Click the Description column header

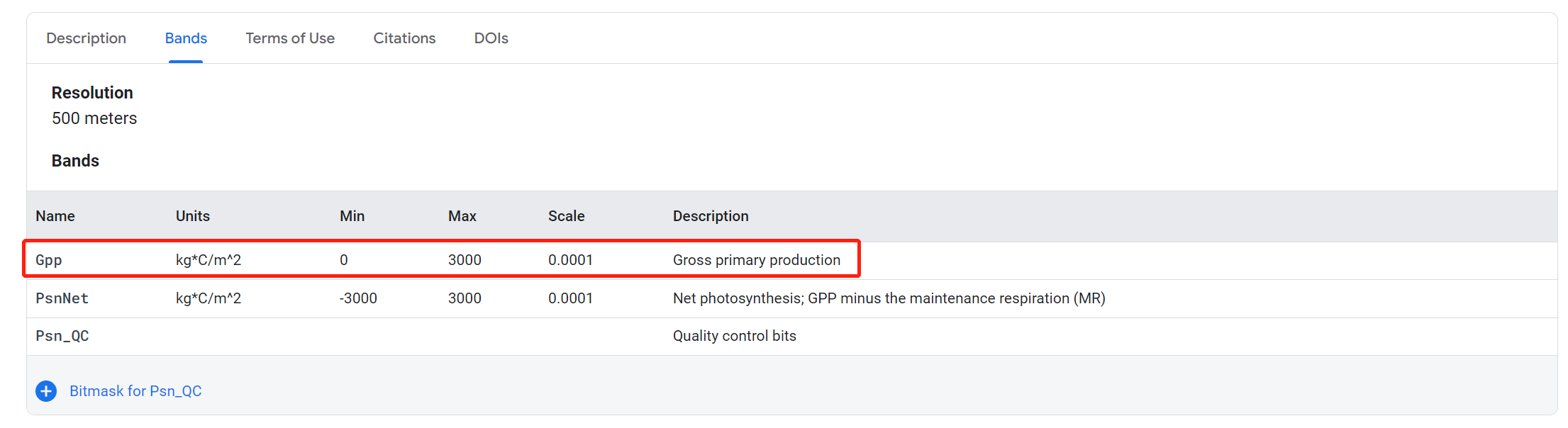711,216
